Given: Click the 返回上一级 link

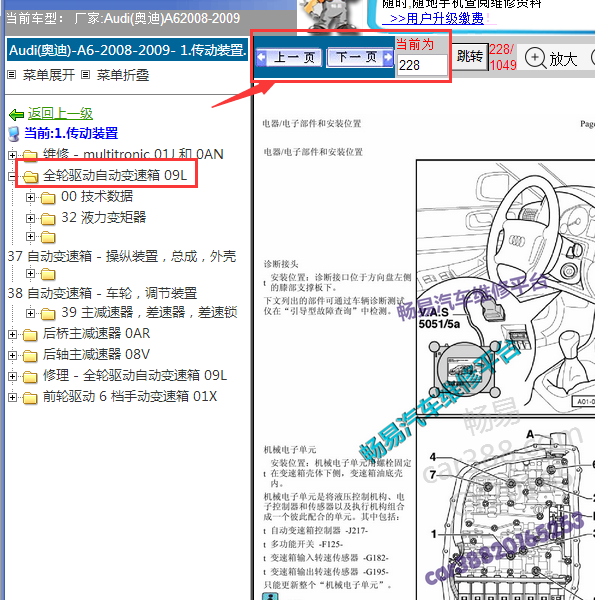Looking at the screenshot, I should pos(60,114).
